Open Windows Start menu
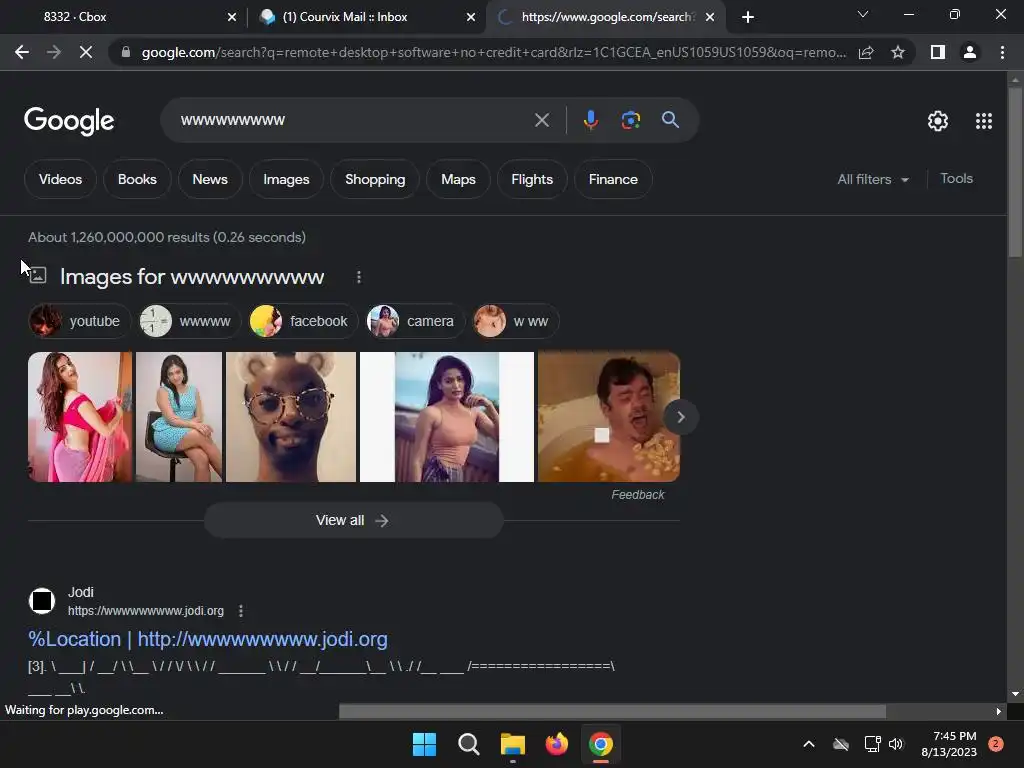Screen dimensions: 1024x768 (424, 744)
